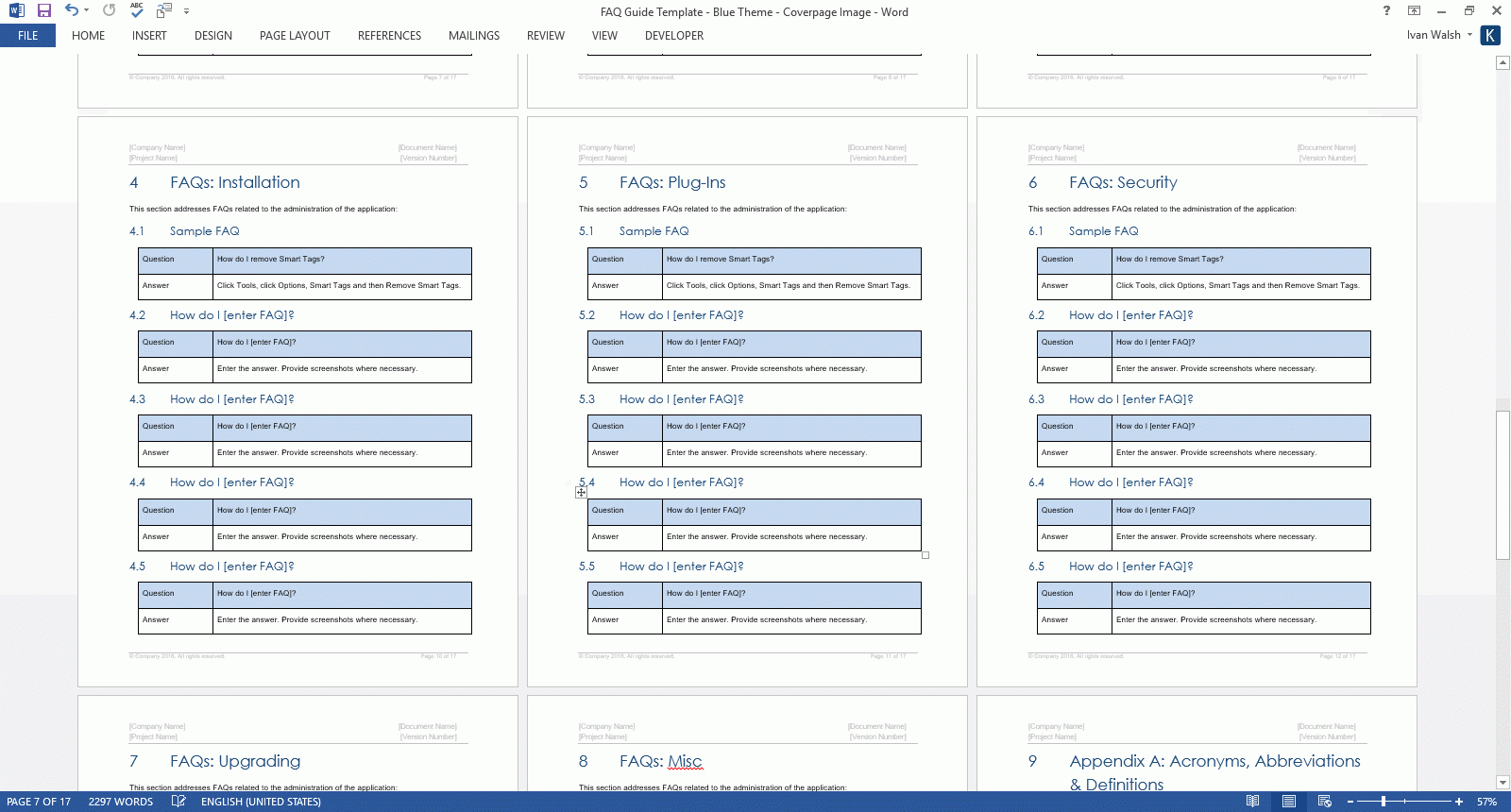Open the Undo history dropdown arrow

point(86,10)
